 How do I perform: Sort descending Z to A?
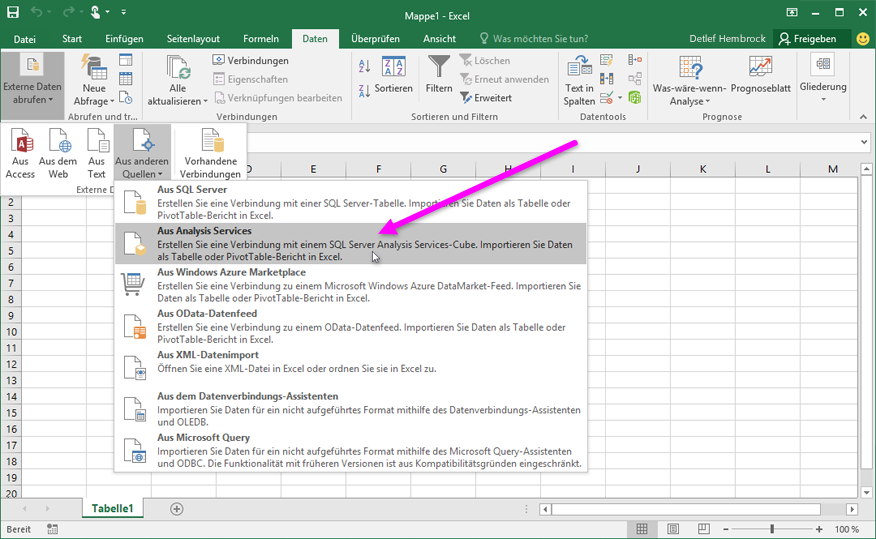pyautogui.click(x=364, y=91)
